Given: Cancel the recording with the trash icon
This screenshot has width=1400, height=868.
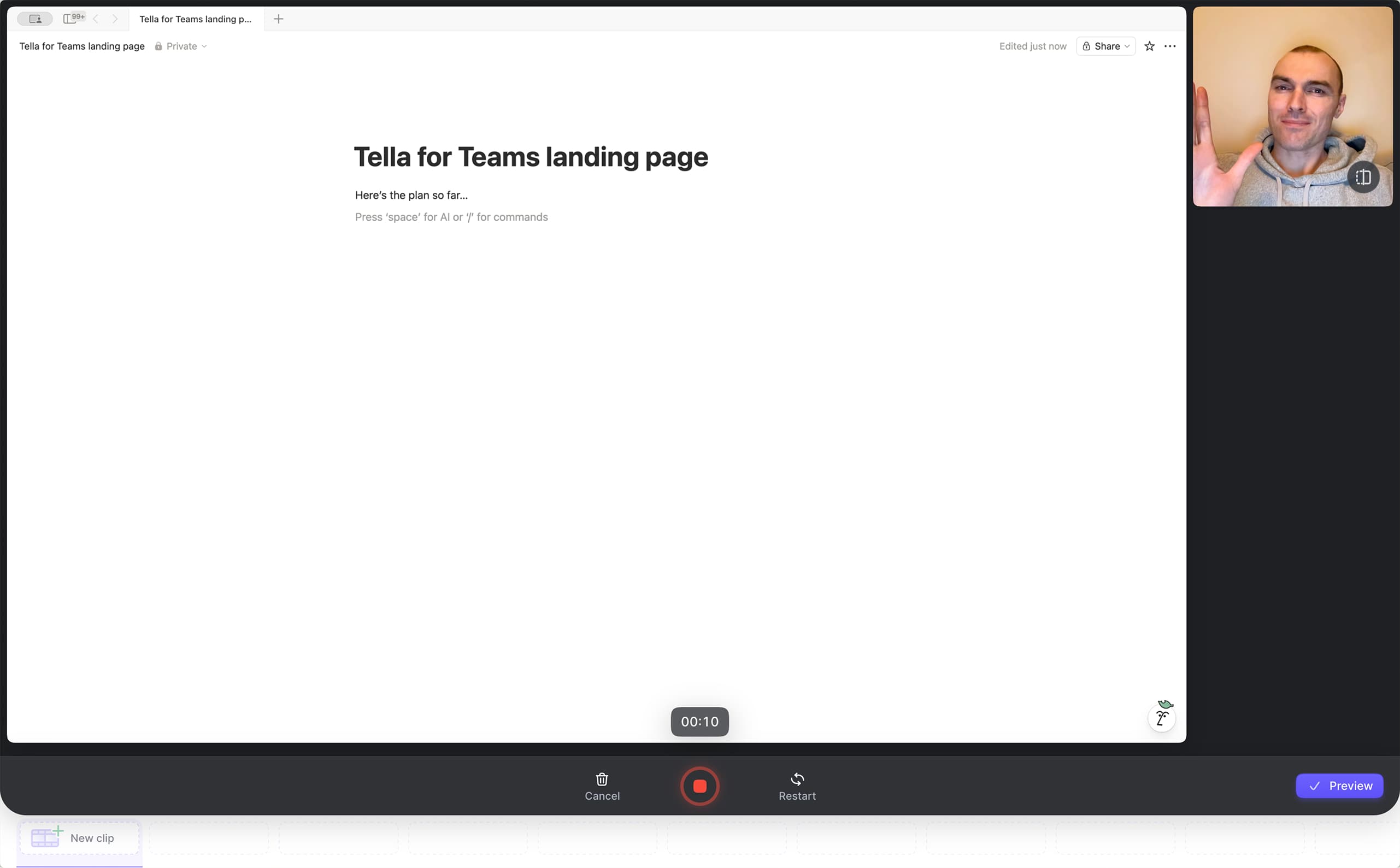Looking at the screenshot, I should (602, 786).
